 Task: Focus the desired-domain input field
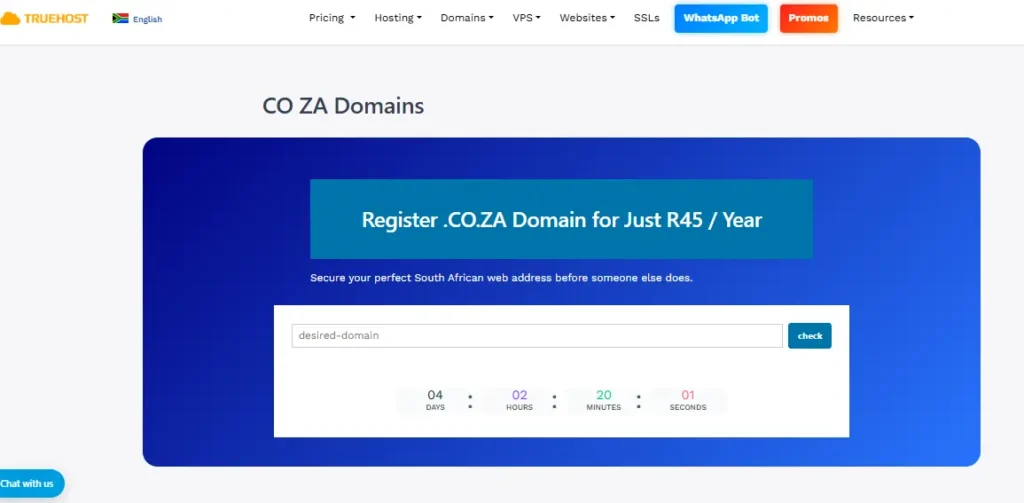click(x=537, y=336)
